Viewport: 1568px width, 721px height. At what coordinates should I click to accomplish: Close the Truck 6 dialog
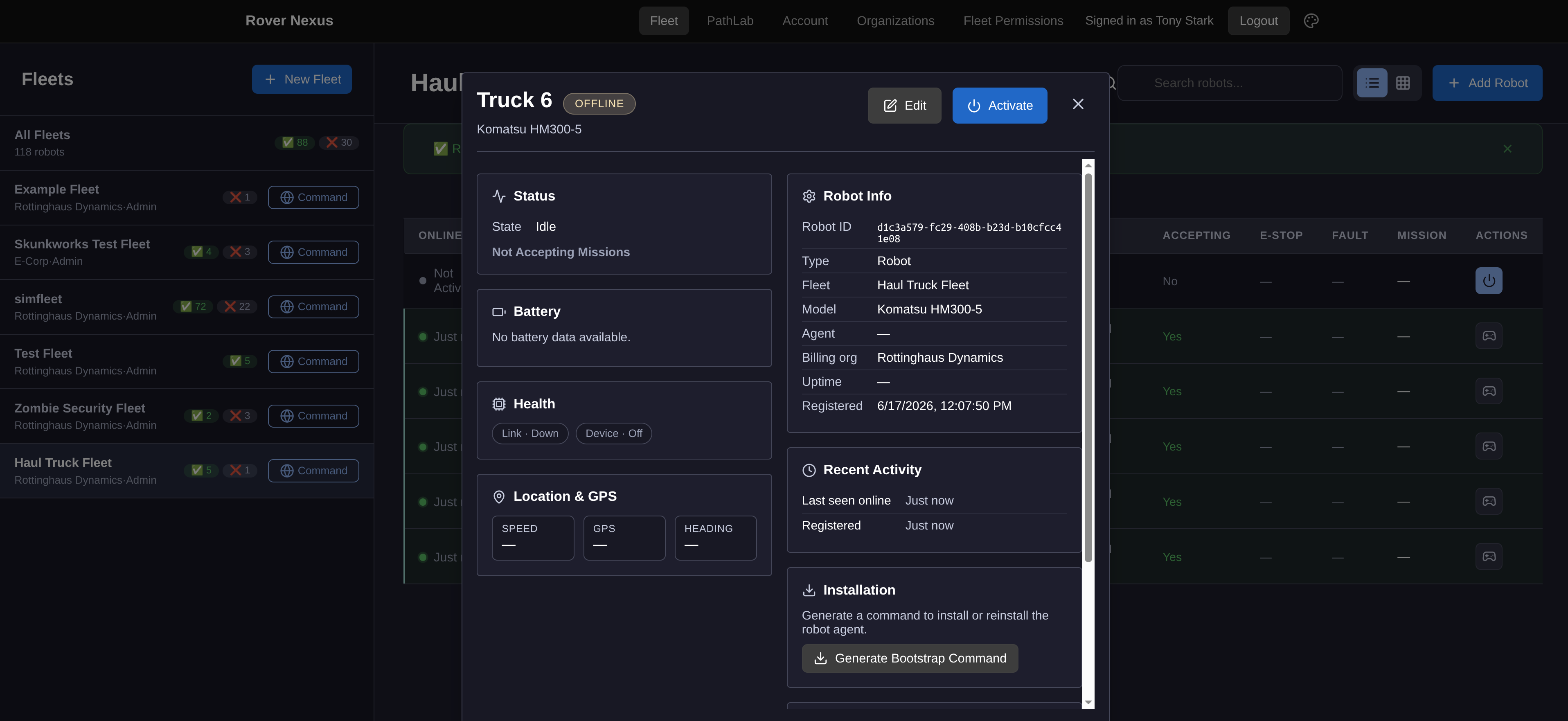tap(1077, 105)
